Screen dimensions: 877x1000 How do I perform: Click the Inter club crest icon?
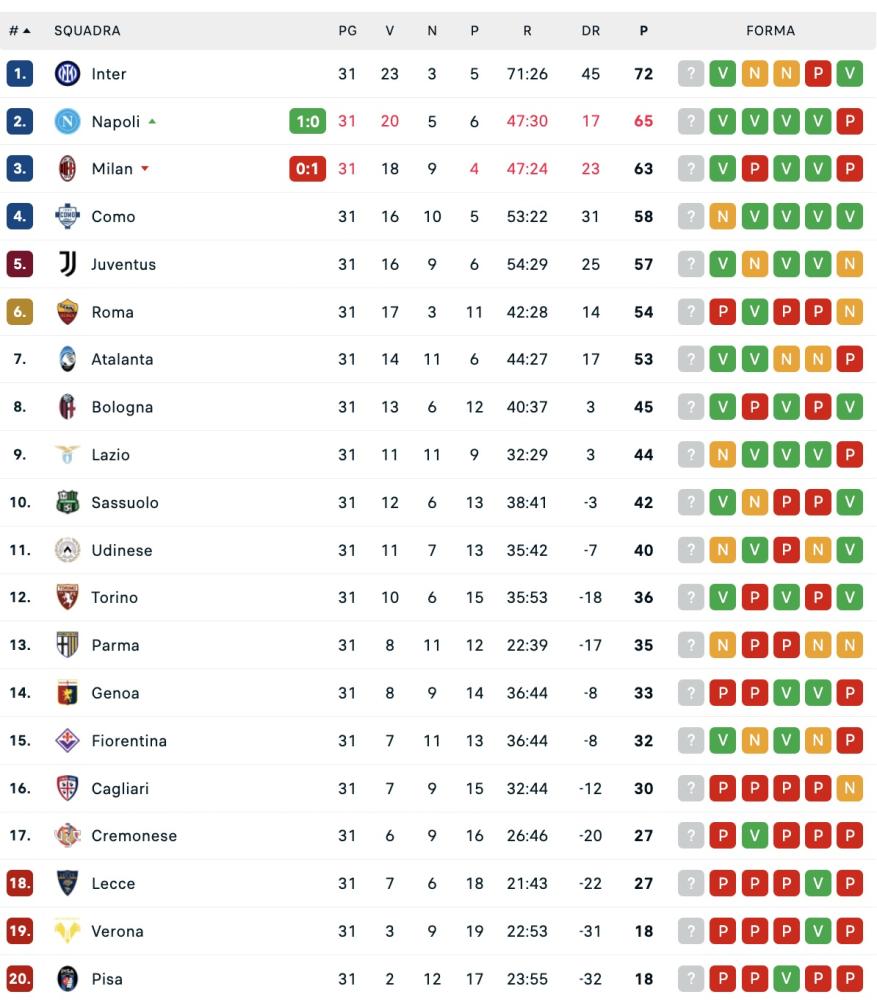point(67,74)
